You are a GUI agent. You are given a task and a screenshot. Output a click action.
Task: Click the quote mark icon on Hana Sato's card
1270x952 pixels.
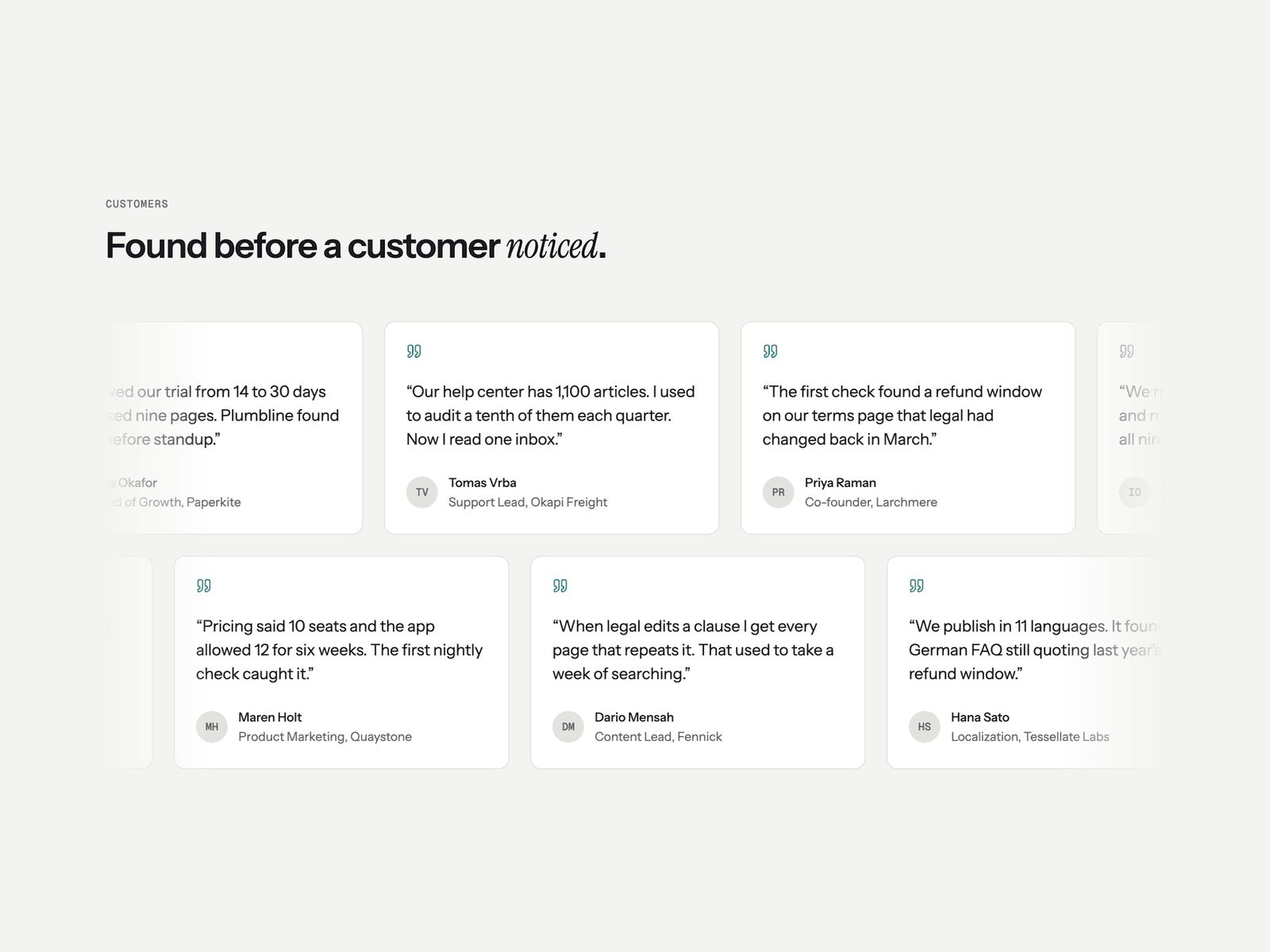[x=916, y=585]
